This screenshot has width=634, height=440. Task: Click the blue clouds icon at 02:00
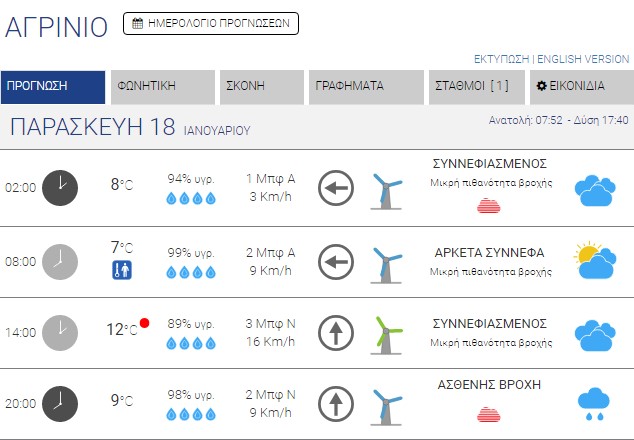point(594,190)
